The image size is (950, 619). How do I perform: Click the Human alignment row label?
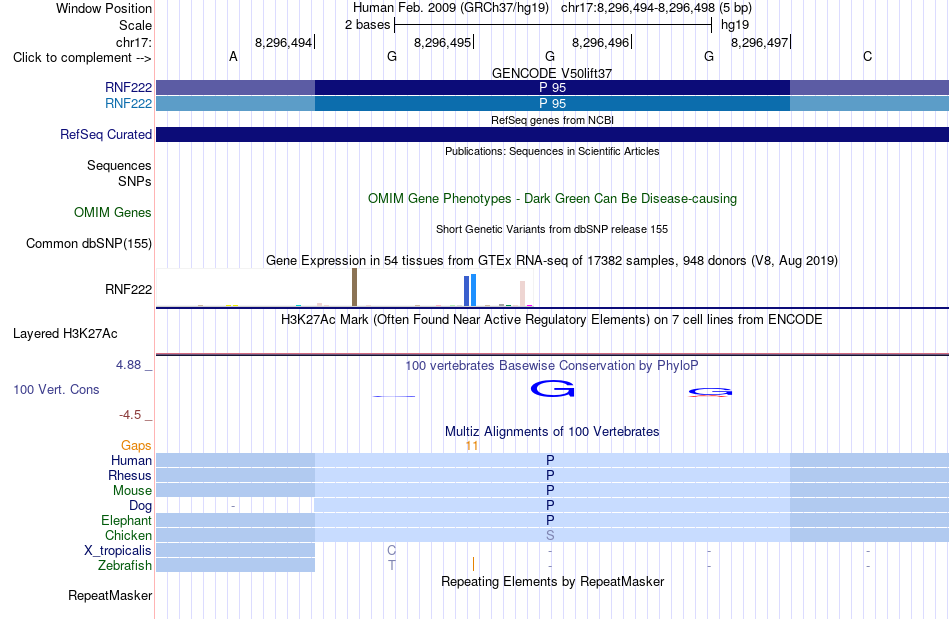point(131,460)
